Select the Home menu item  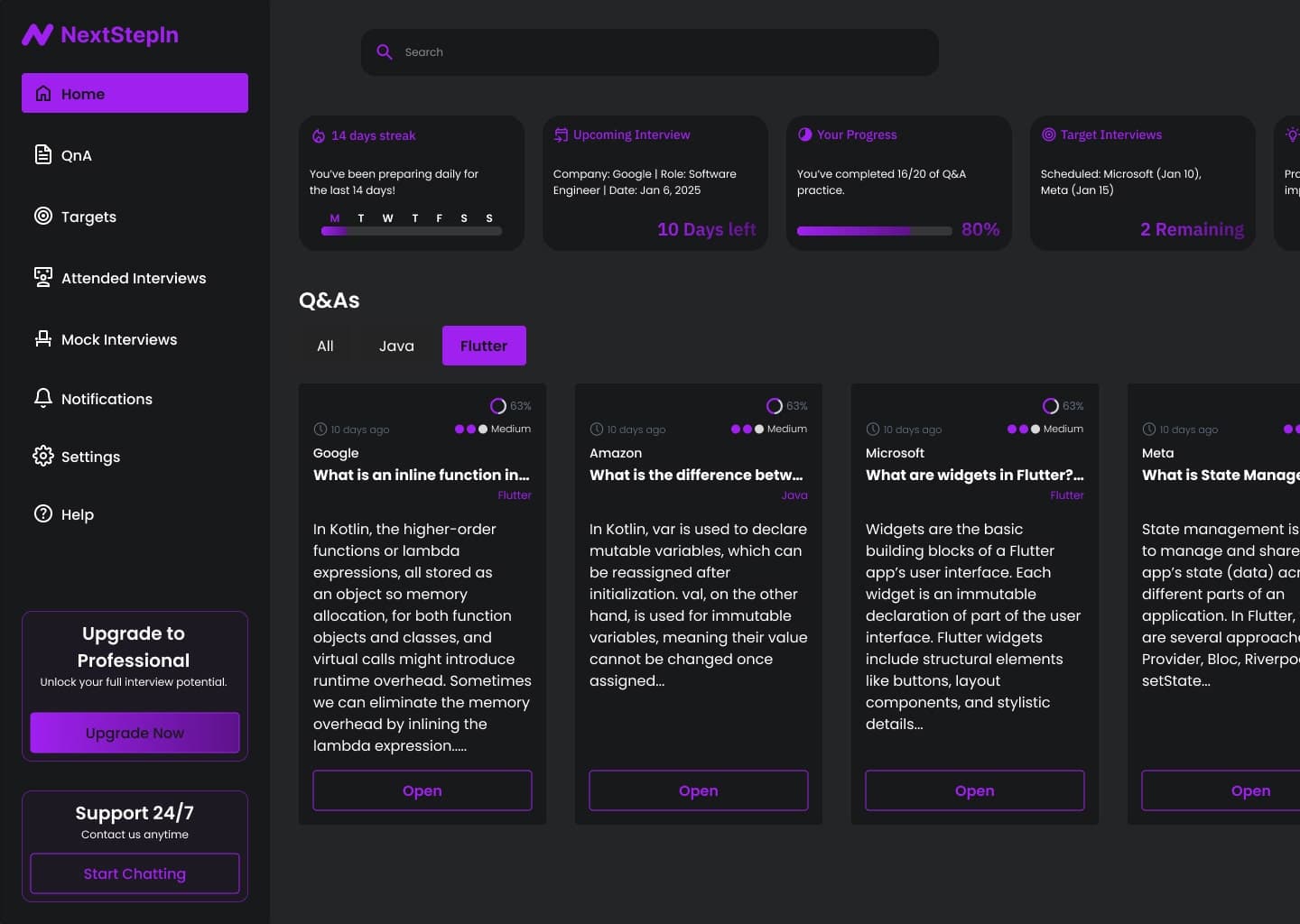click(135, 93)
